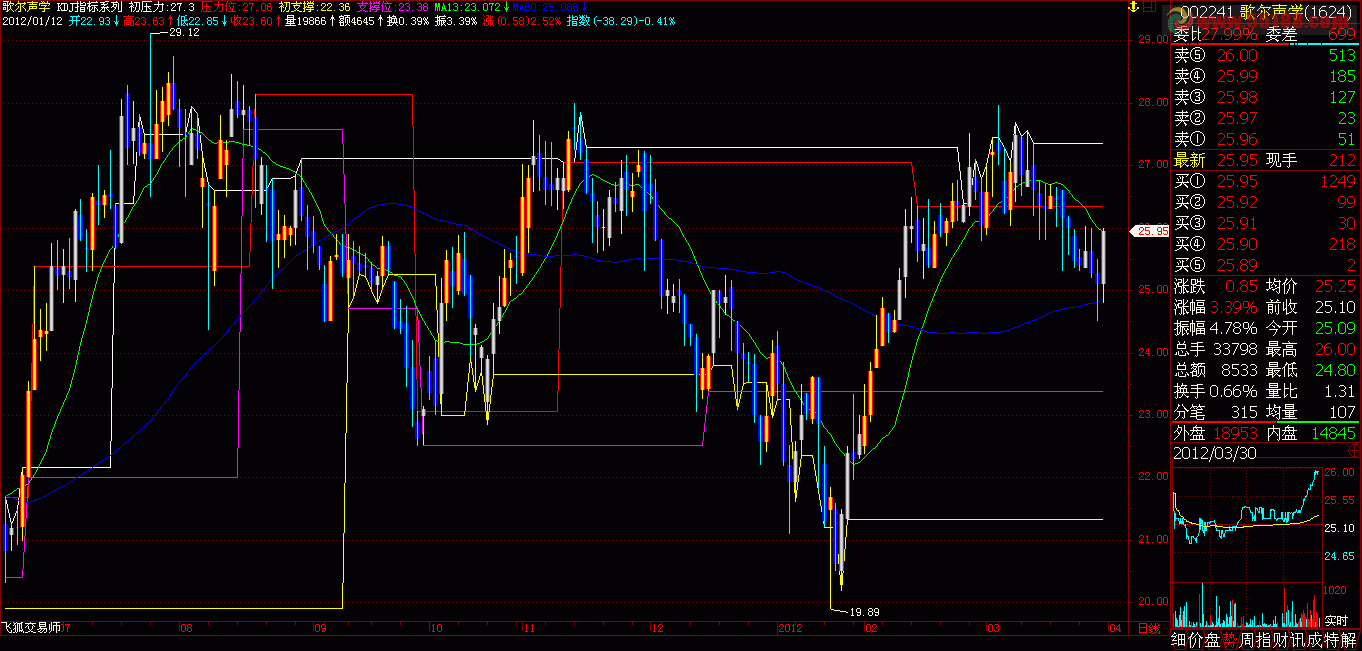Screen dimensions: 1362x651
Task: Click the 2012 year marker on the time axis
Action: point(790,628)
